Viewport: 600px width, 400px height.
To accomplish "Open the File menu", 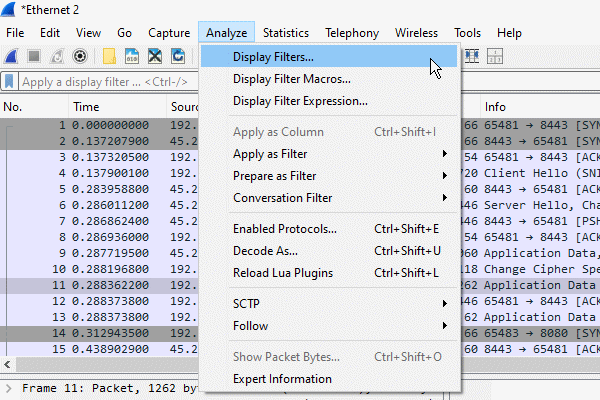I will pyautogui.click(x=15, y=33).
